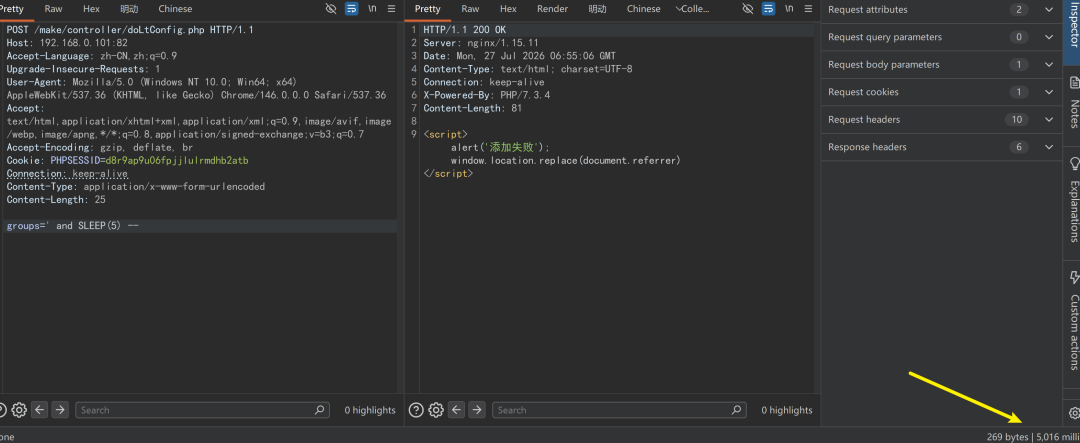Open response search settings gear
Viewport: 1080px width, 443px height.
click(x=436, y=410)
